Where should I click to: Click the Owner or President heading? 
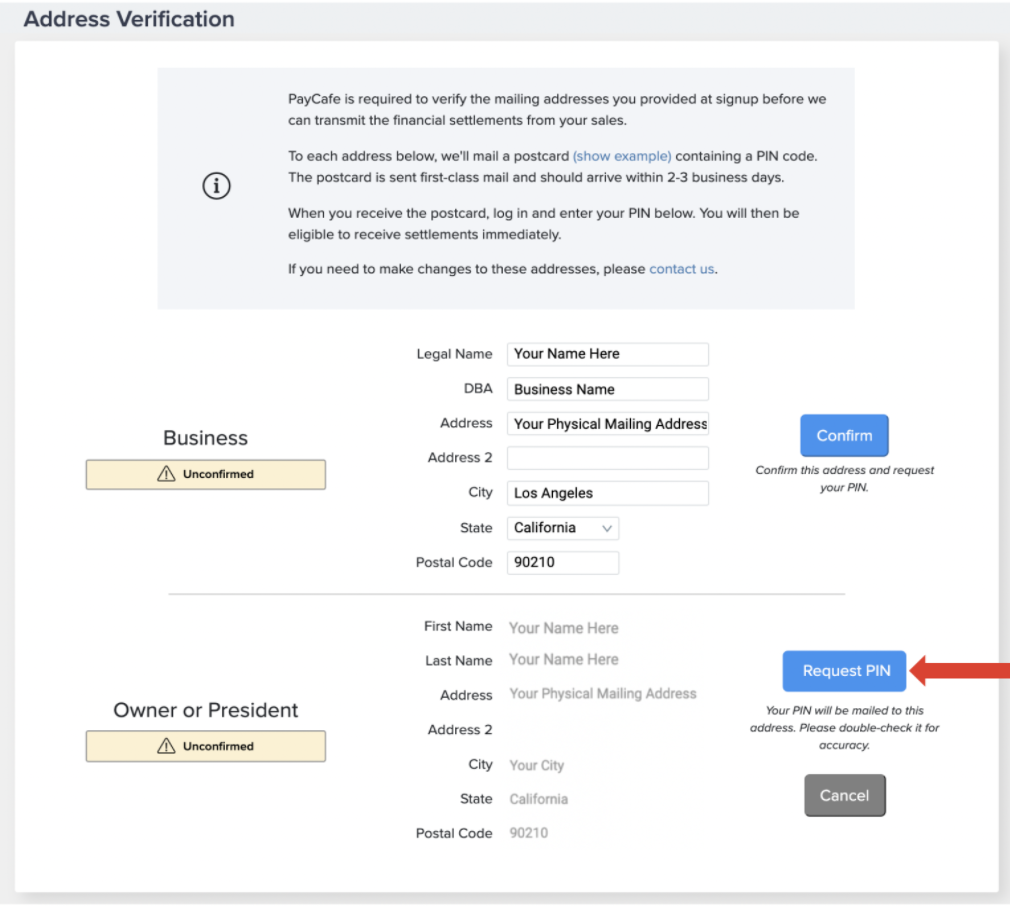(x=205, y=710)
